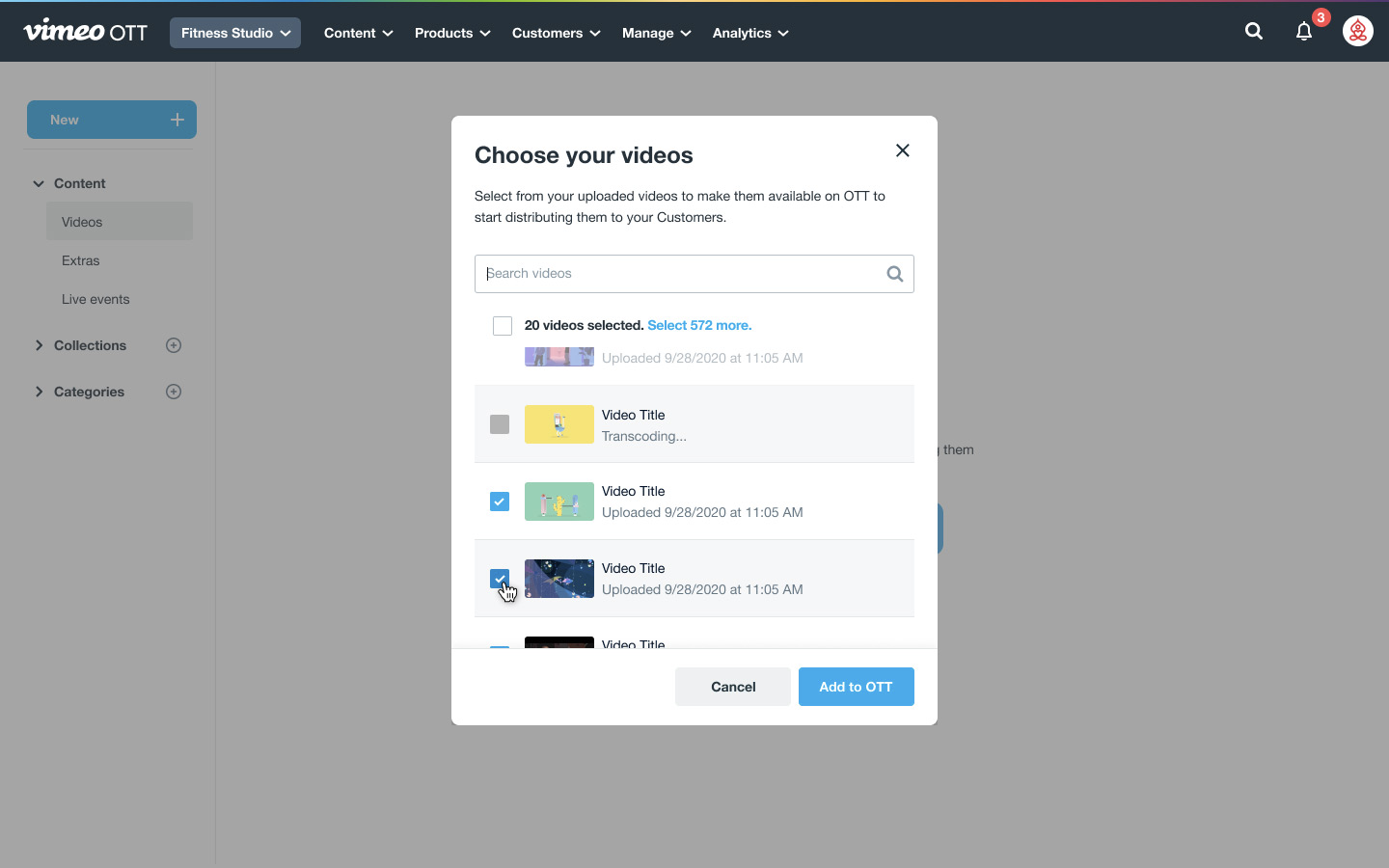
Task: Toggle the select-all videos checkbox
Action: [x=502, y=326]
